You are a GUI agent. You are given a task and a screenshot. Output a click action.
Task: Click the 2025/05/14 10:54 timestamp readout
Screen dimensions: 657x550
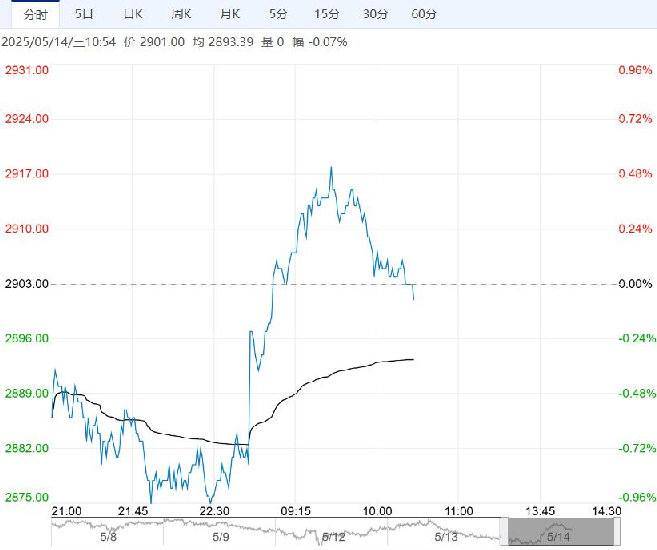click(x=58, y=42)
